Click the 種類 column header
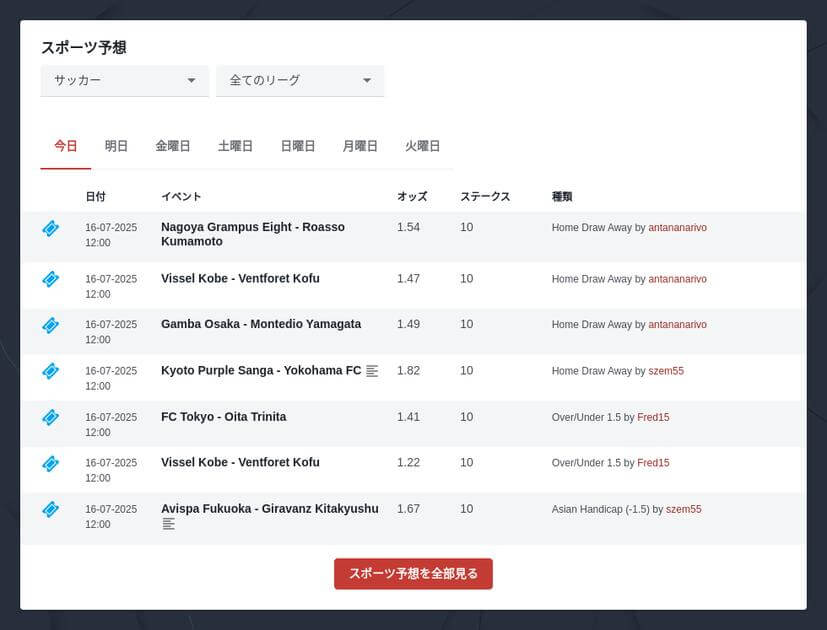Viewport: 827px width, 630px height. [x=562, y=196]
